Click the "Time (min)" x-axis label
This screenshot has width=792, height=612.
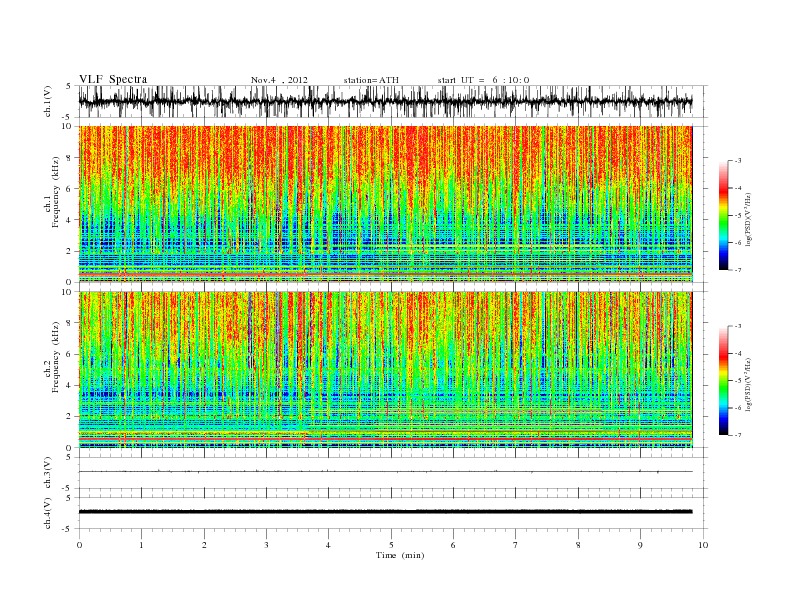tap(400, 555)
